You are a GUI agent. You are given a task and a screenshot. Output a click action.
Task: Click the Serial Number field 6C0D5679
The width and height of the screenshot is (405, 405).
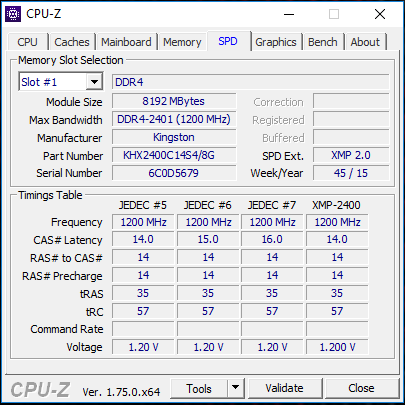coord(174,173)
